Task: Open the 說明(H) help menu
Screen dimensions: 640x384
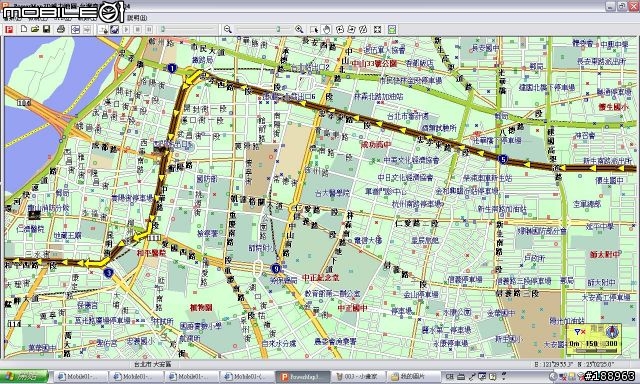Action: (137, 18)
